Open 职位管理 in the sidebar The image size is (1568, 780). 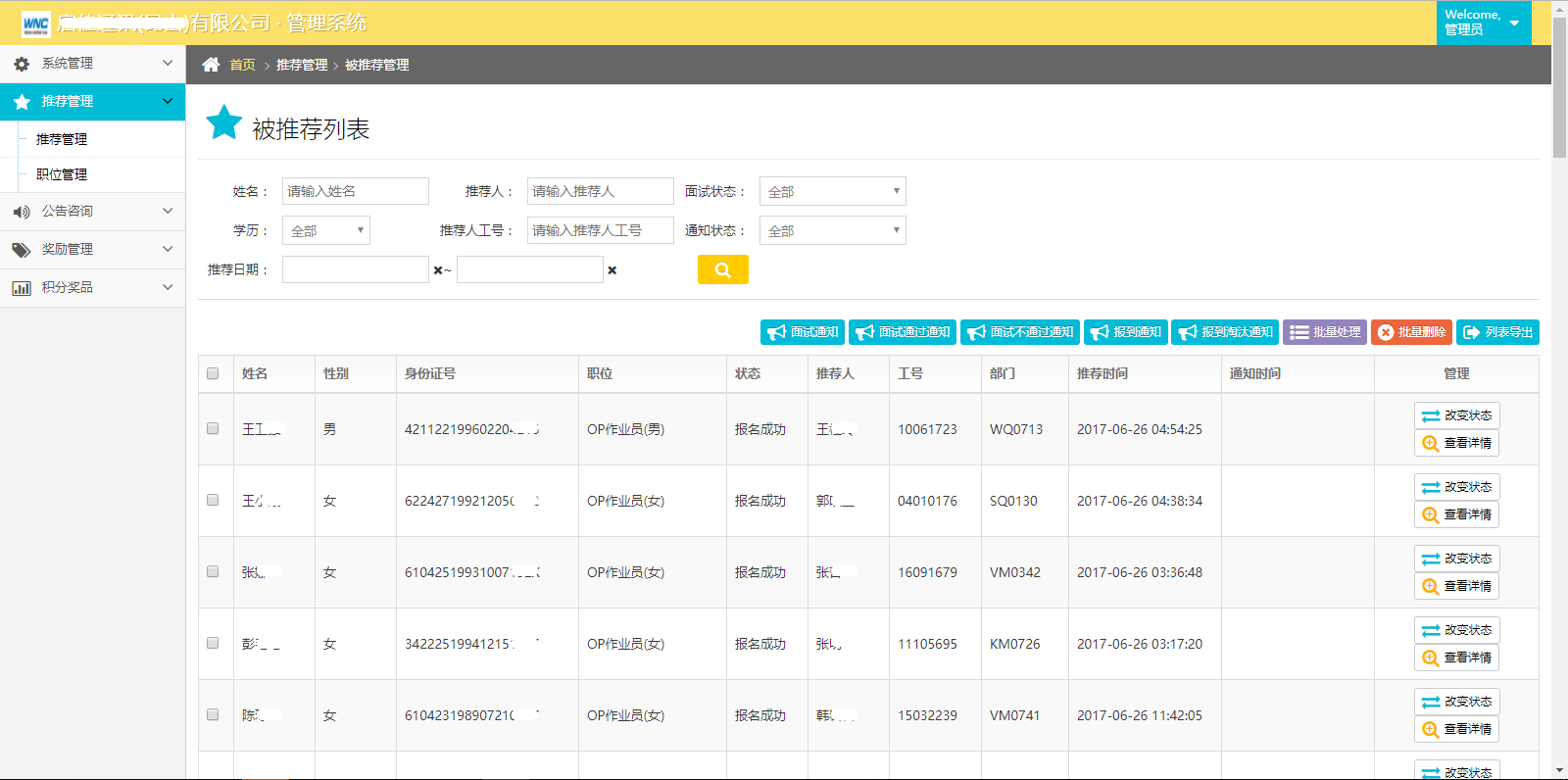coord(62,174)
